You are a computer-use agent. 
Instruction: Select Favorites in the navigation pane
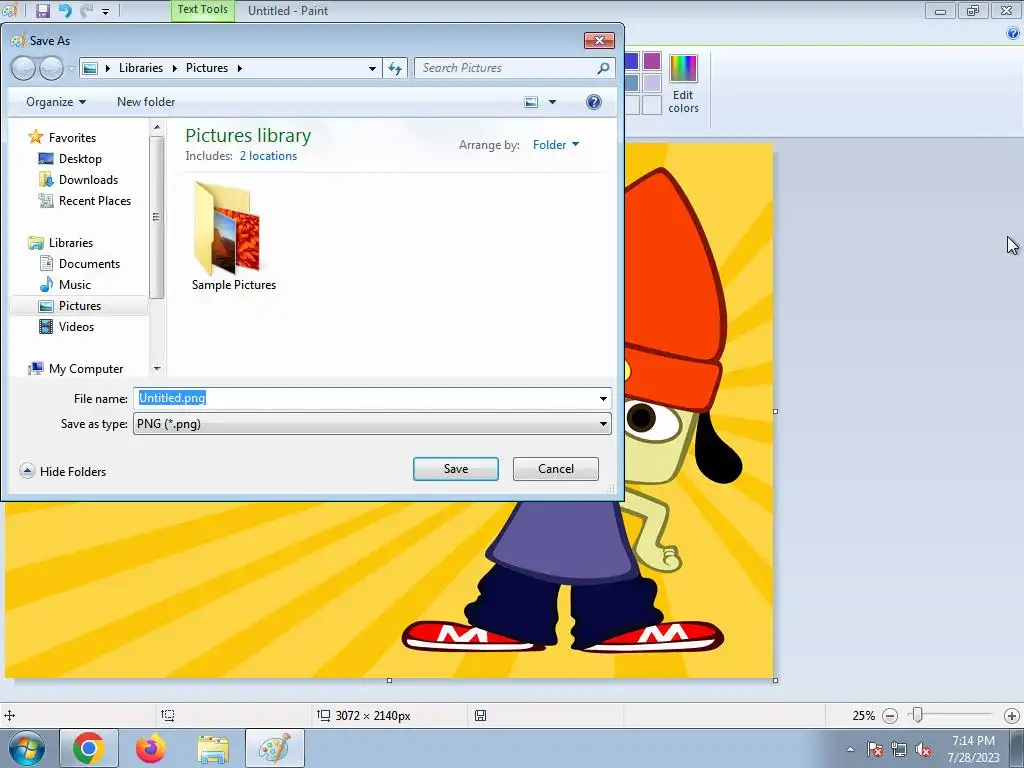pyautogui.click(x=72, y=138)
